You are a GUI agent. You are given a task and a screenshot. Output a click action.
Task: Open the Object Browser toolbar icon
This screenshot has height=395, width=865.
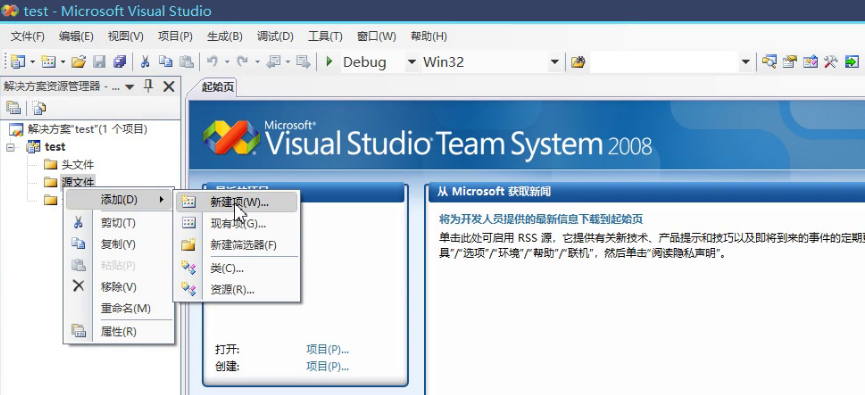click(810, 62)
